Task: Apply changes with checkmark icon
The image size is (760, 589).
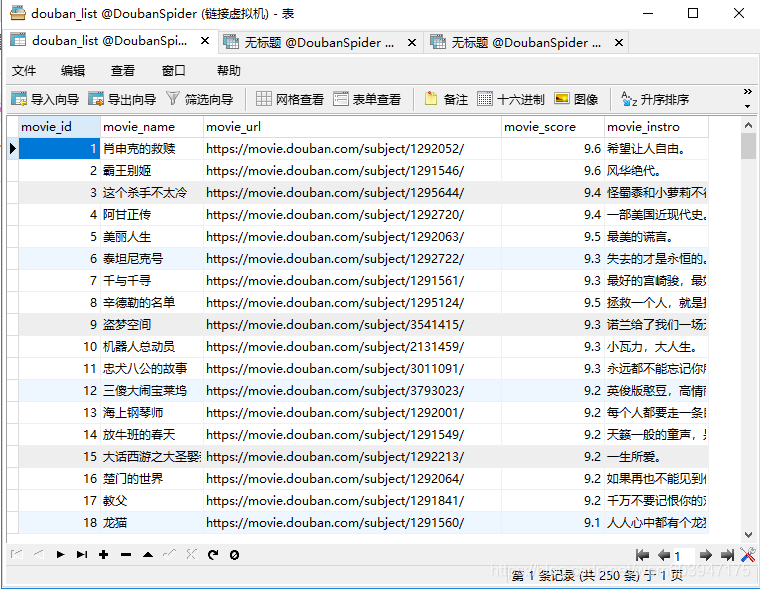Action: [x=170, y=554]
